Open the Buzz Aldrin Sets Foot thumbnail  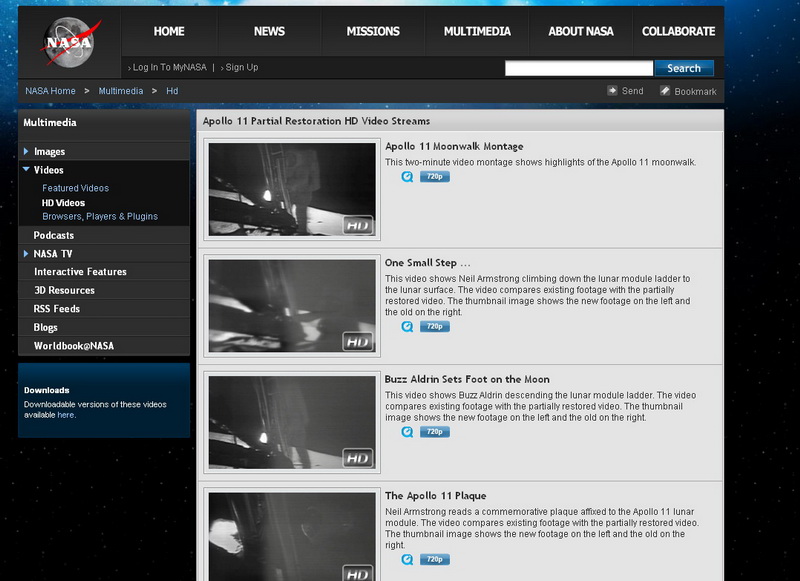(292, 422)
